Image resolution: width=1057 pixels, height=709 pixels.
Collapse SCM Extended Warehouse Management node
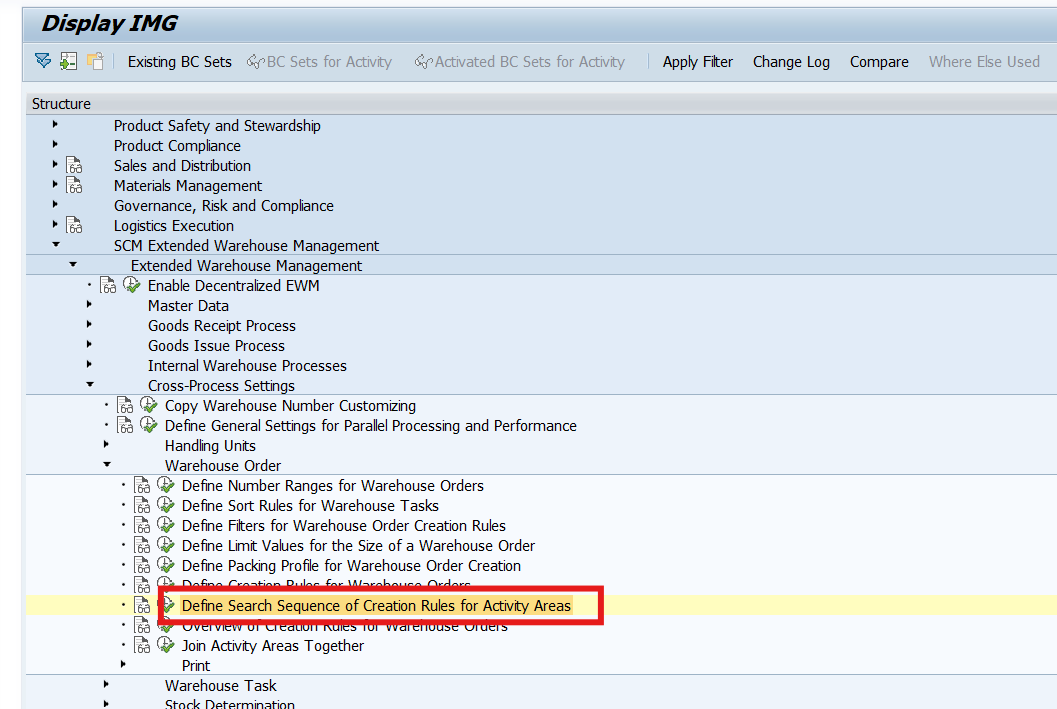pyautogui.click(x=56, y=245)
